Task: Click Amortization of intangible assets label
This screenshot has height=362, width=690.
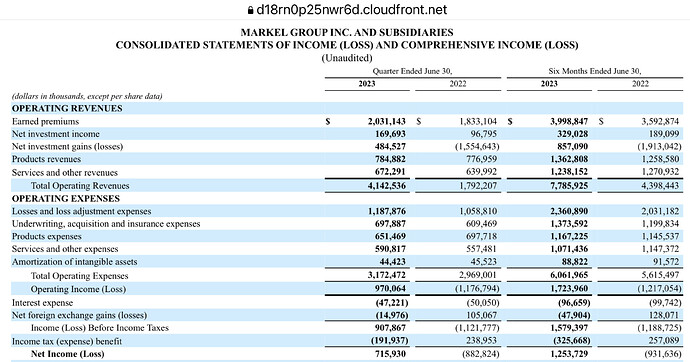Action: point(74,262)
